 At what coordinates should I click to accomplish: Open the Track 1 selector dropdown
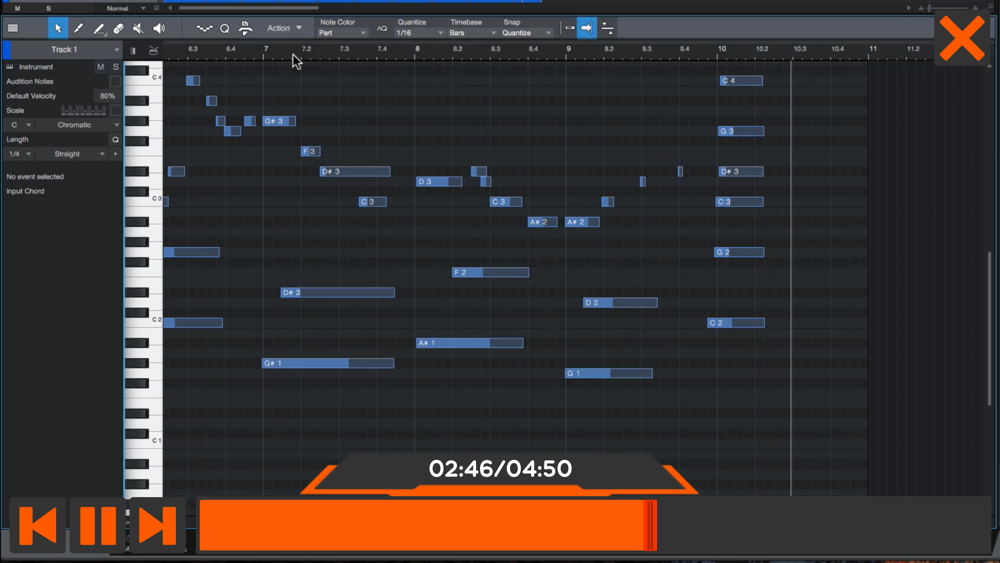point(66,50)
